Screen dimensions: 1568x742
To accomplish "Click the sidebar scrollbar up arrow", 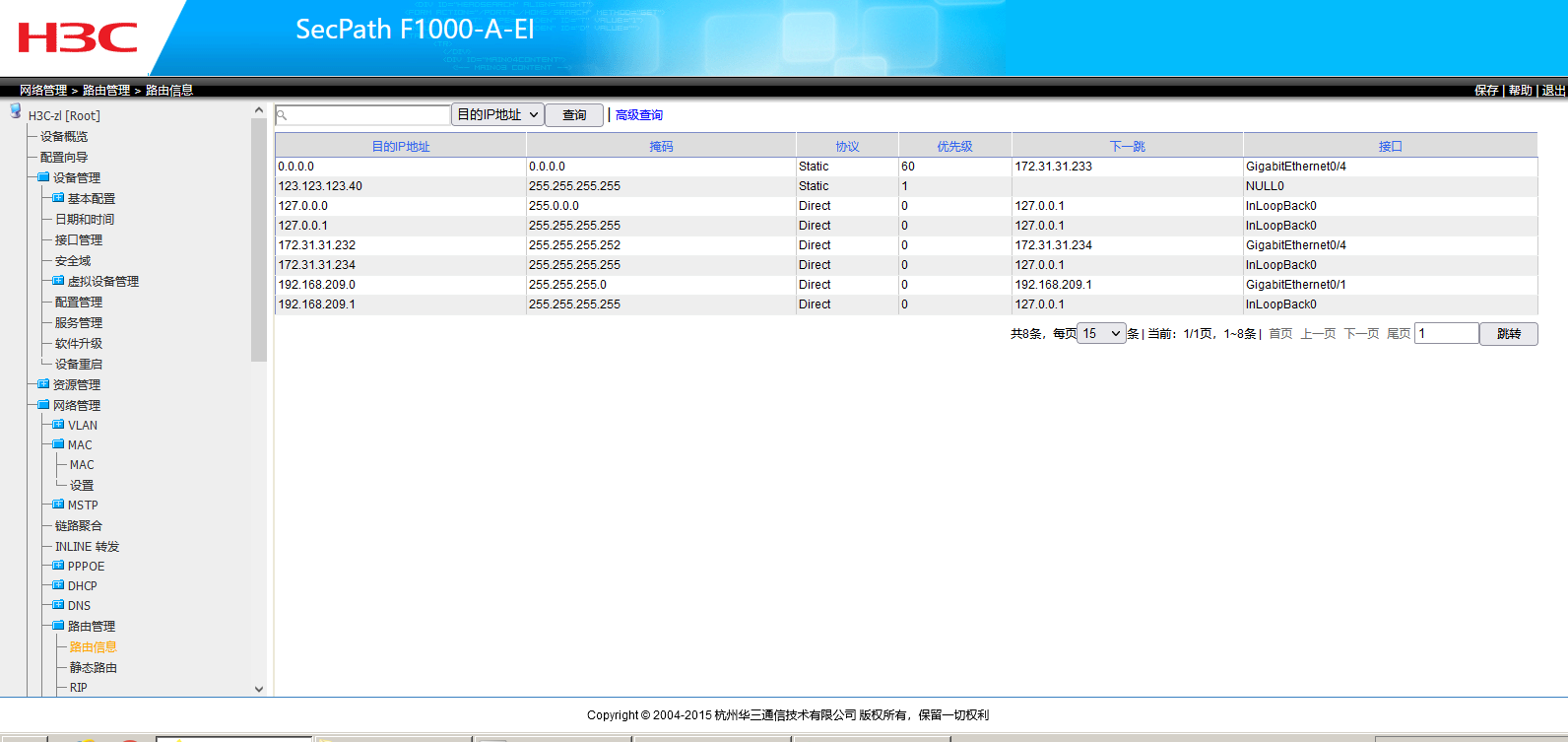I will (259, 110).
